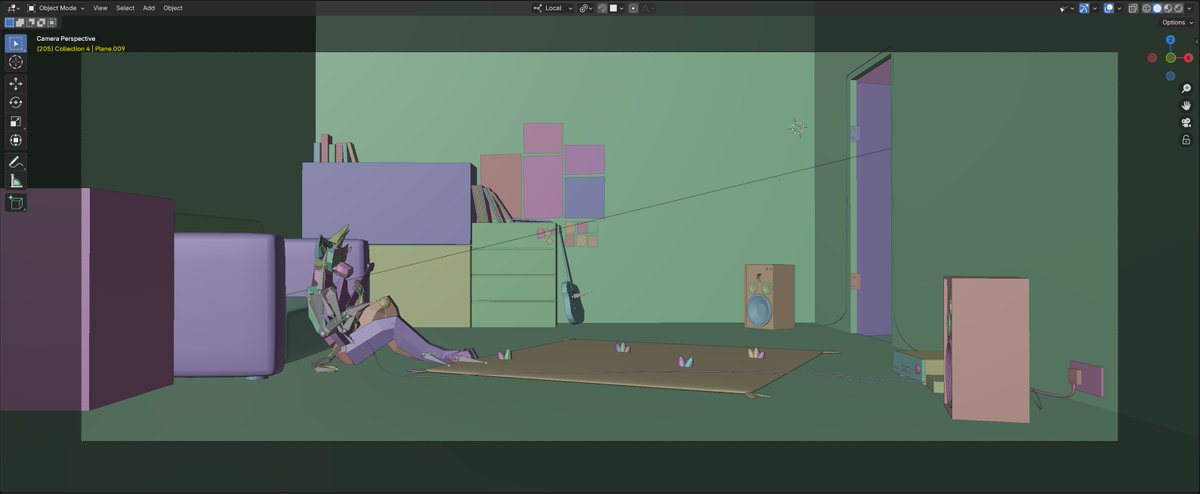This screenshot has height=494, width=1200.
Task: Select the Annotate tool
Action: pyautogui.click(x=15, y=162)
